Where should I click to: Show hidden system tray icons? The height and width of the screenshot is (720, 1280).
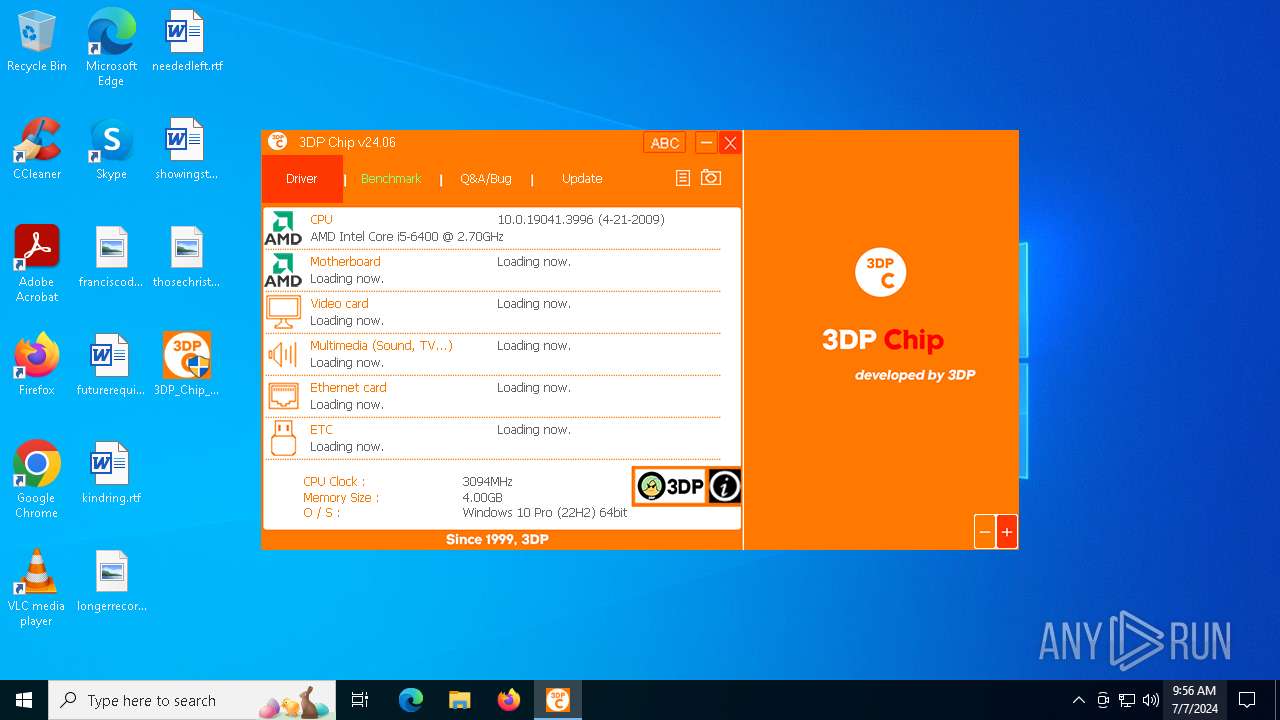point(1078,700)
